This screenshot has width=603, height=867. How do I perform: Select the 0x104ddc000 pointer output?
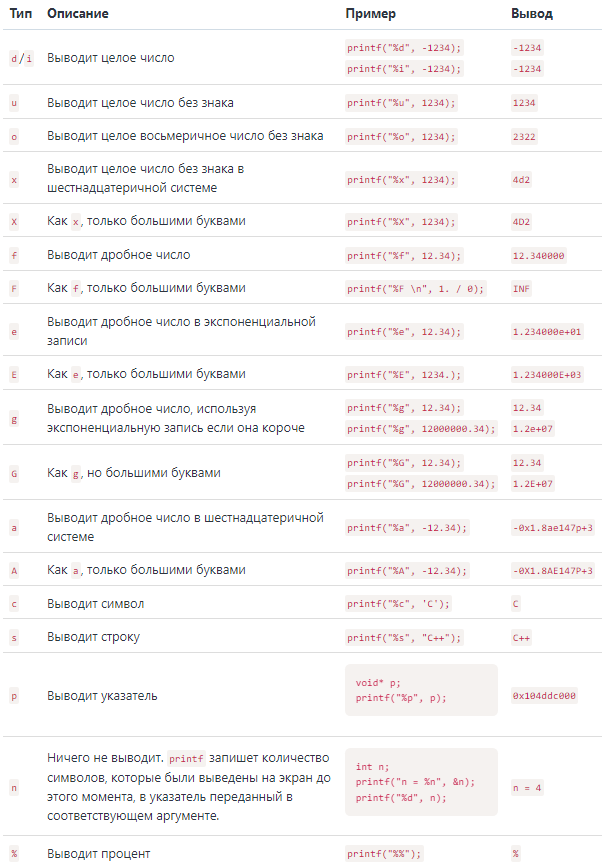(544, 696)
